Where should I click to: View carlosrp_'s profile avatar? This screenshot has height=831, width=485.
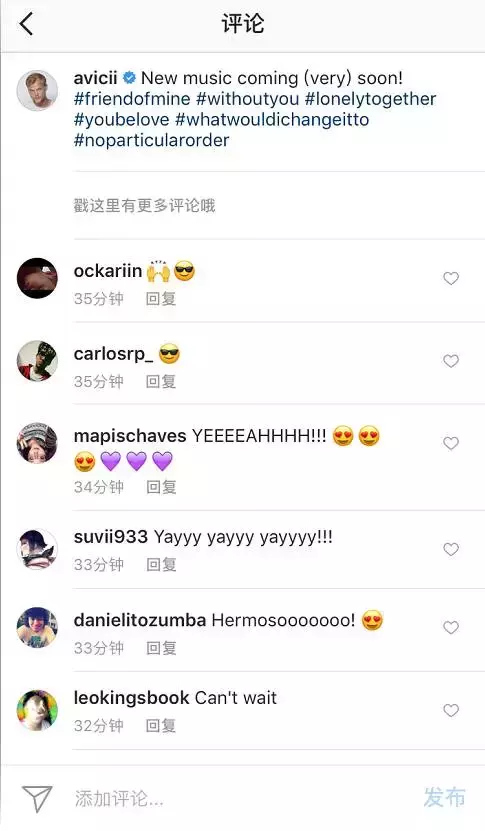[x=37, y=361]
